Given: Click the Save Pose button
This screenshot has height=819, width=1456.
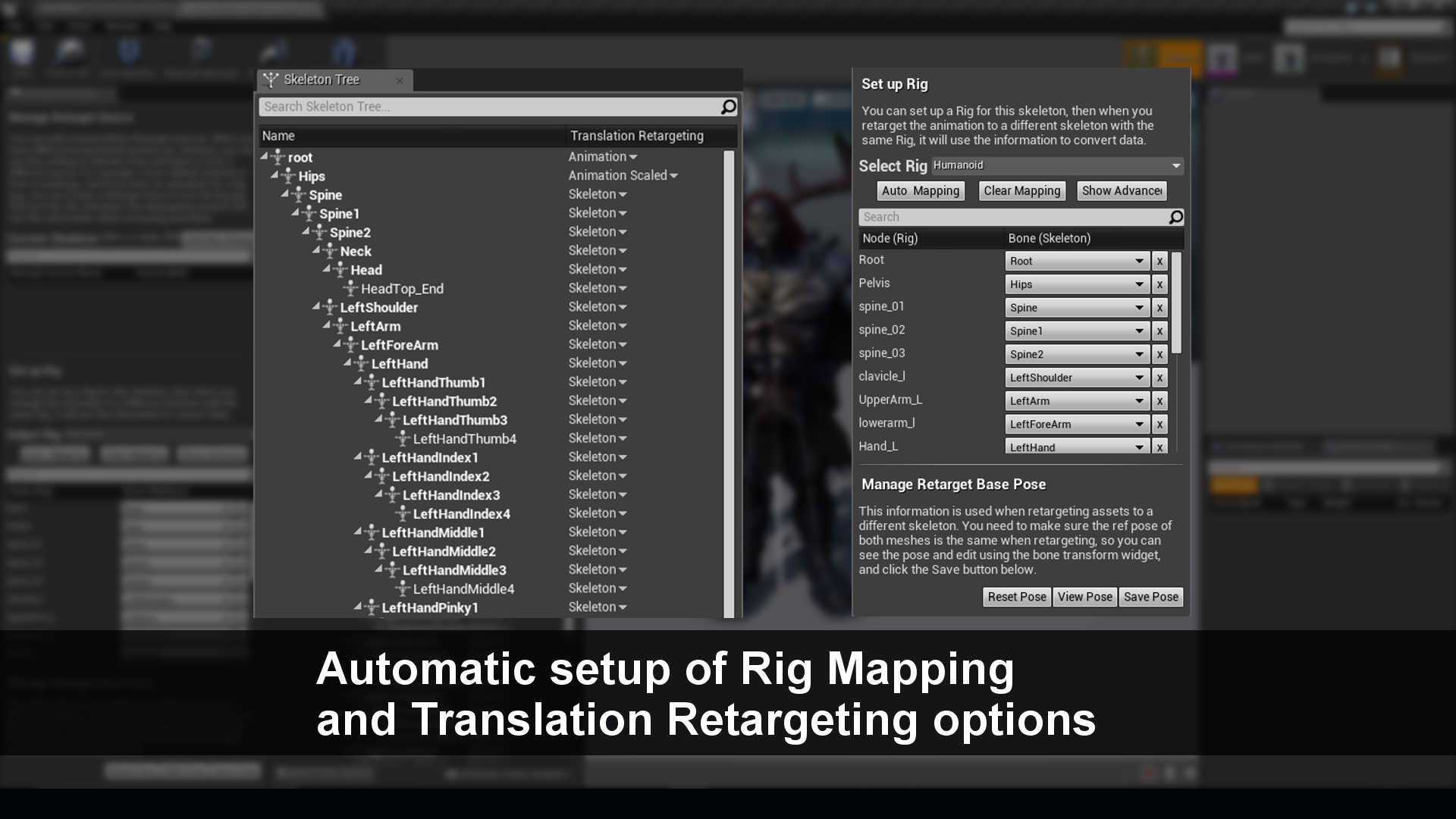Looking at the screenshot, I should (1150, 596).
